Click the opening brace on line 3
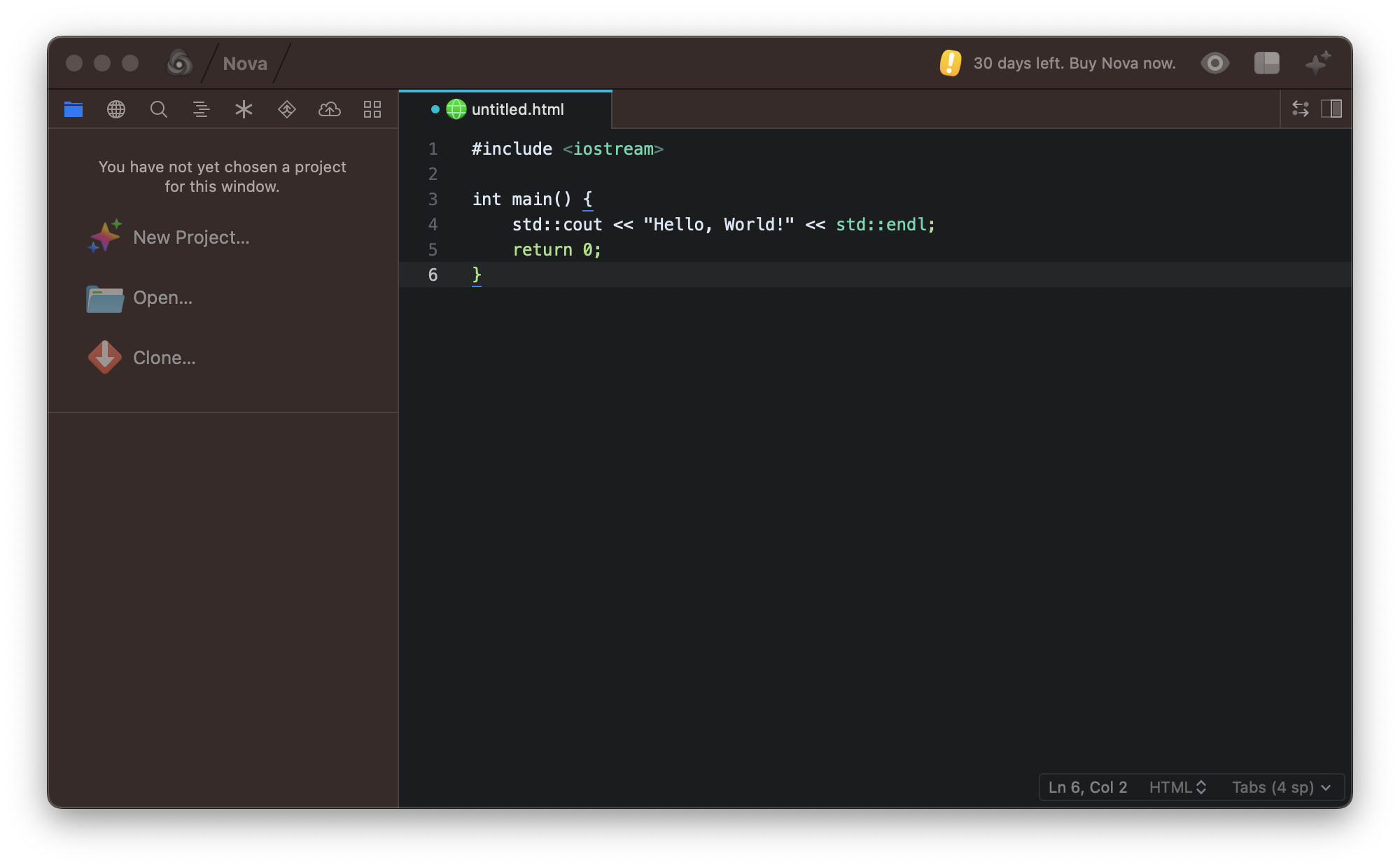The width and height of the screenshot is (1400, 867). [x=588, y=200]
